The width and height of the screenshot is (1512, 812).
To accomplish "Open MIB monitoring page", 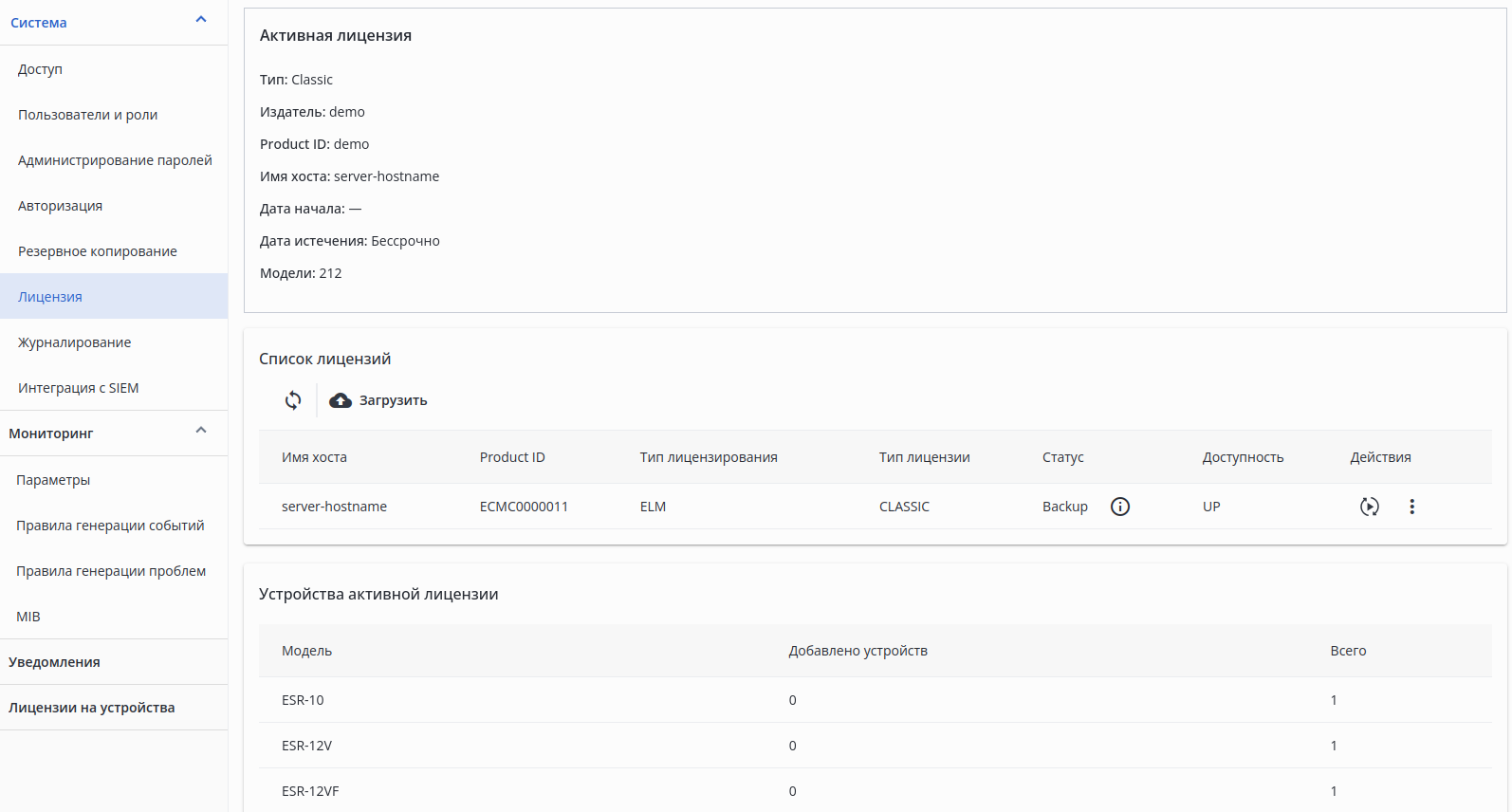I will tap(28, 617).
